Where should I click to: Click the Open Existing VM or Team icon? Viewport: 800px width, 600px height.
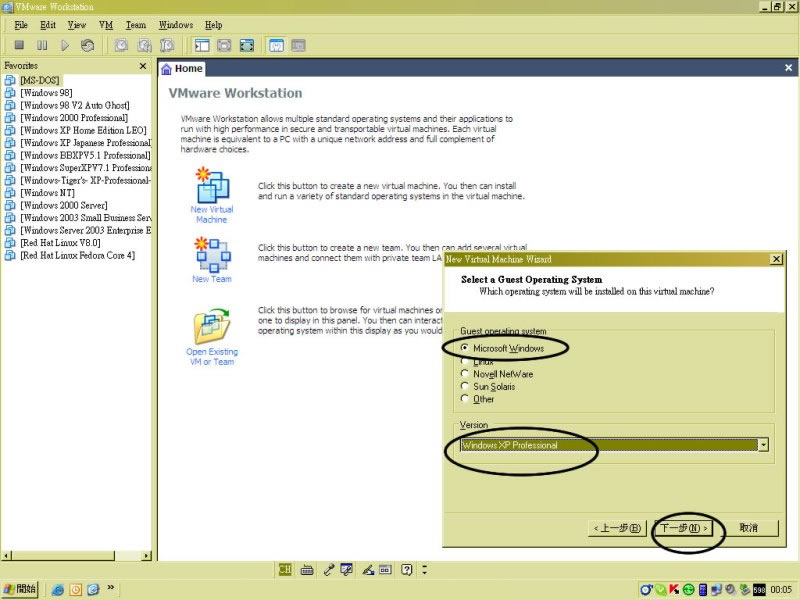pyautogui.click(x=212, y=326)
